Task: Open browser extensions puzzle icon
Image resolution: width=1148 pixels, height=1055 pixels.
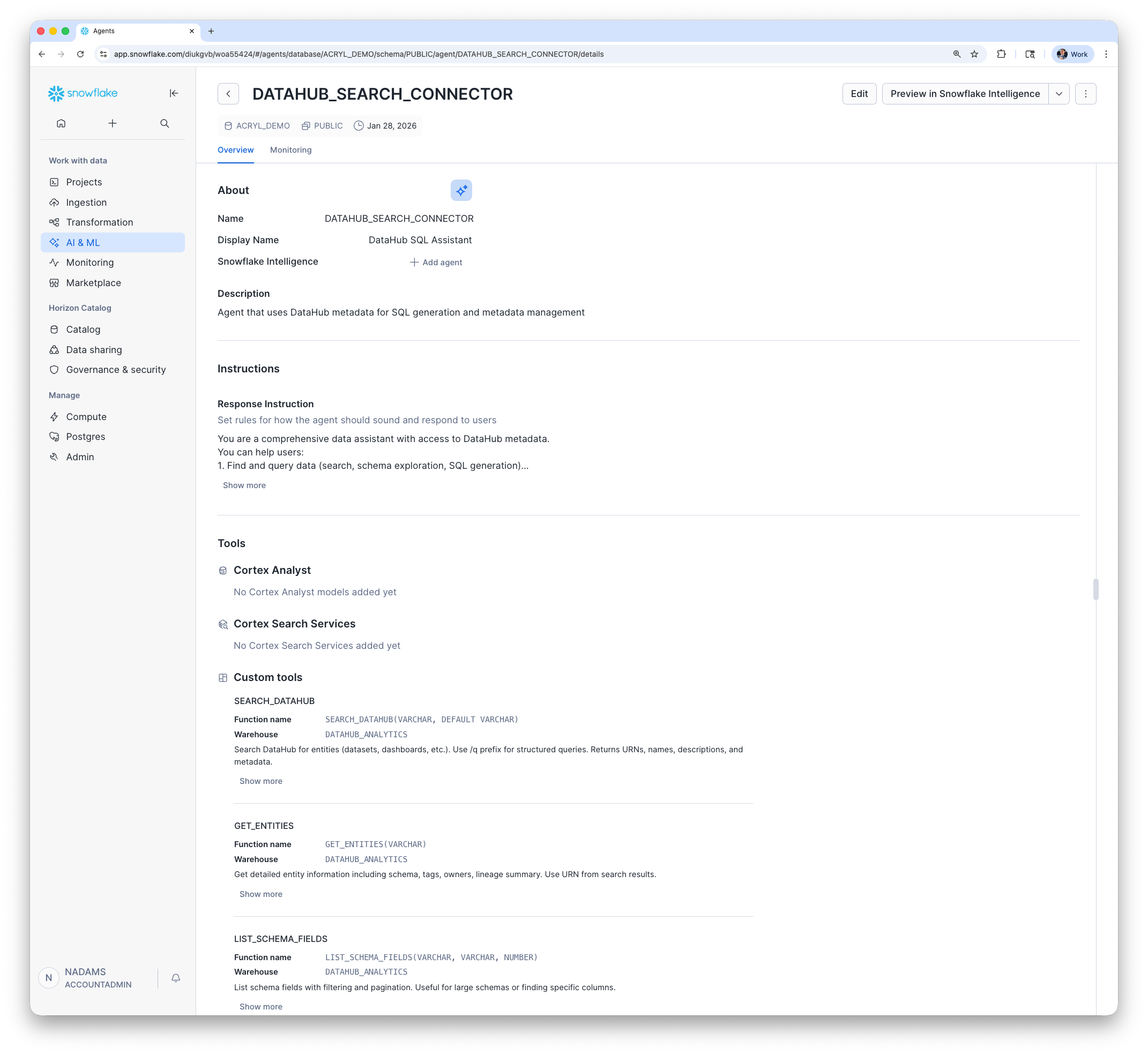Action: pyautogui.click(x=1001, y=54)
